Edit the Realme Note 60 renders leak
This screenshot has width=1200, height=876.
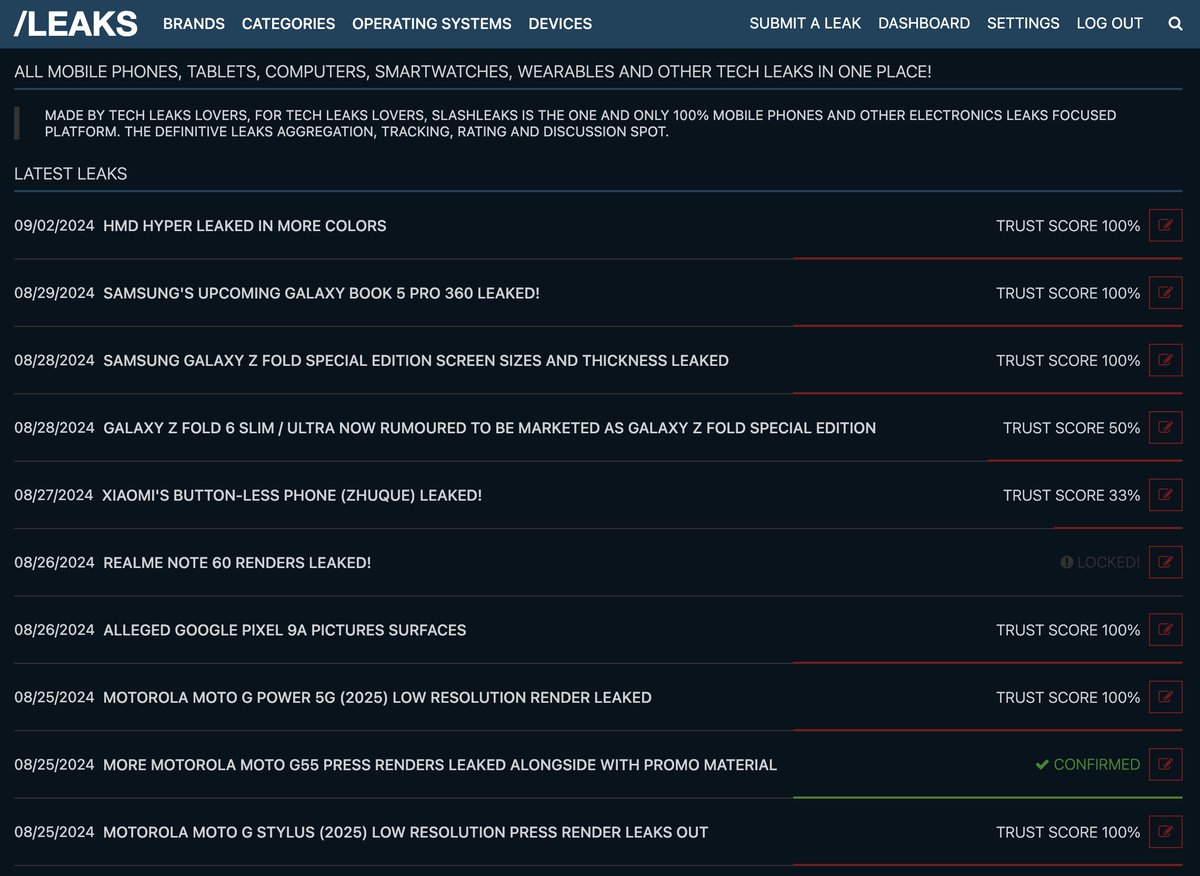pos(1165,563)
